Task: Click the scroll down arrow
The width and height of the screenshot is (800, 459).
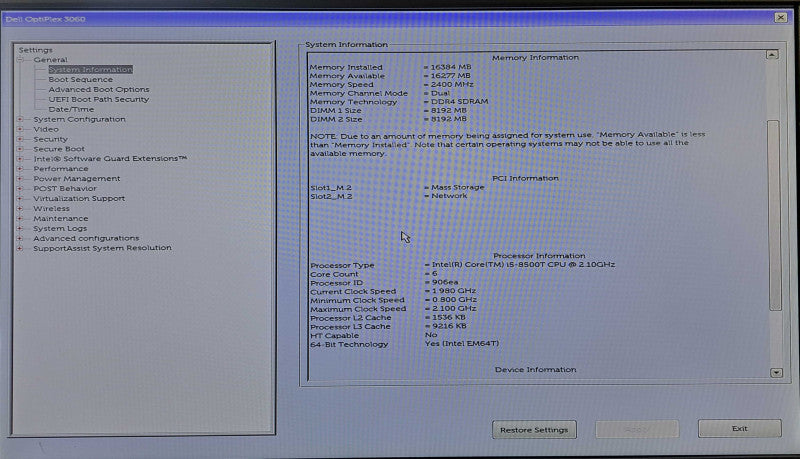Action: click(x=776, y=373)
